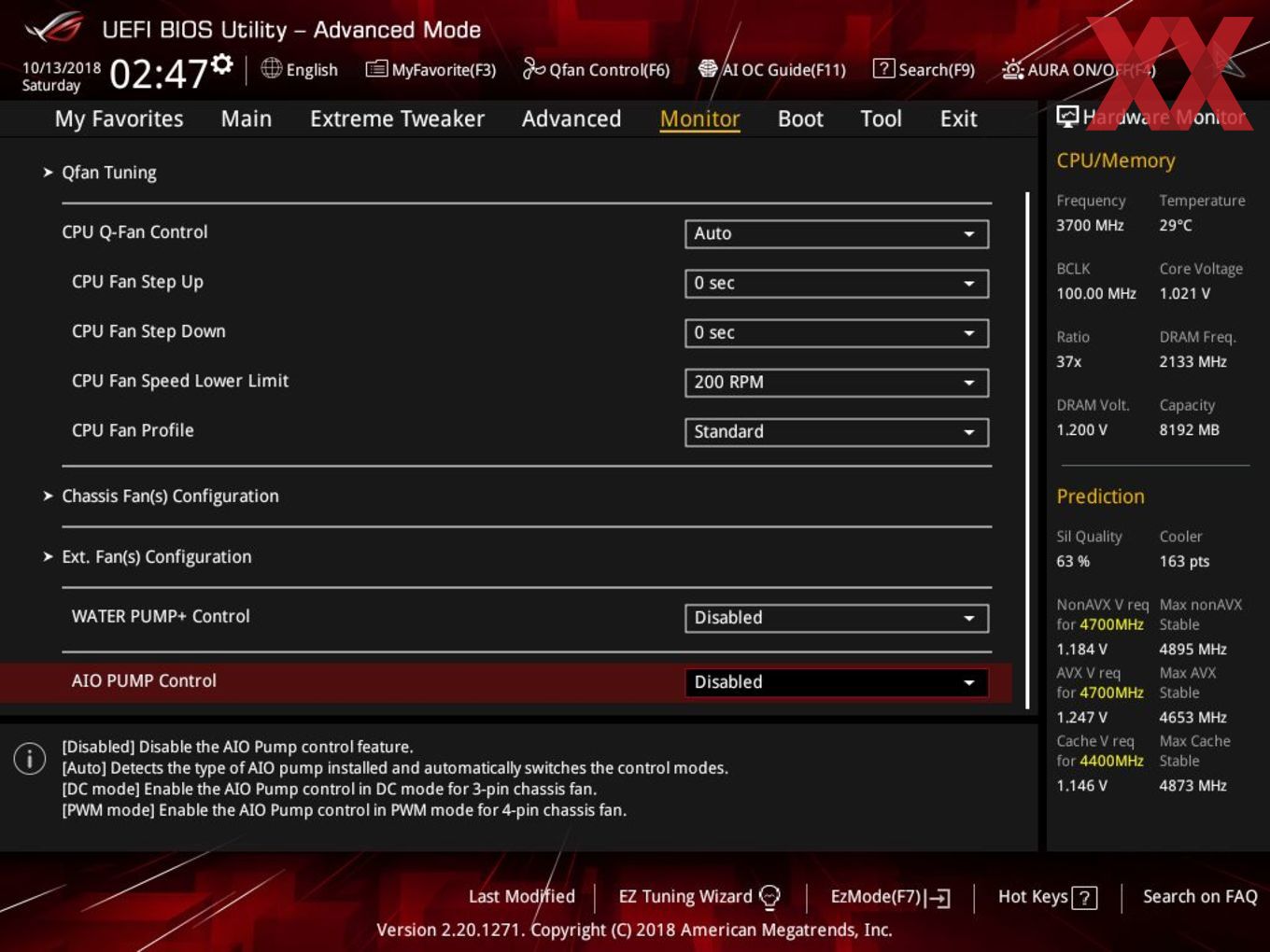The image size is (1270, 952).
Task: Go to the Advanced tab
Action: [x=571, y=119]
